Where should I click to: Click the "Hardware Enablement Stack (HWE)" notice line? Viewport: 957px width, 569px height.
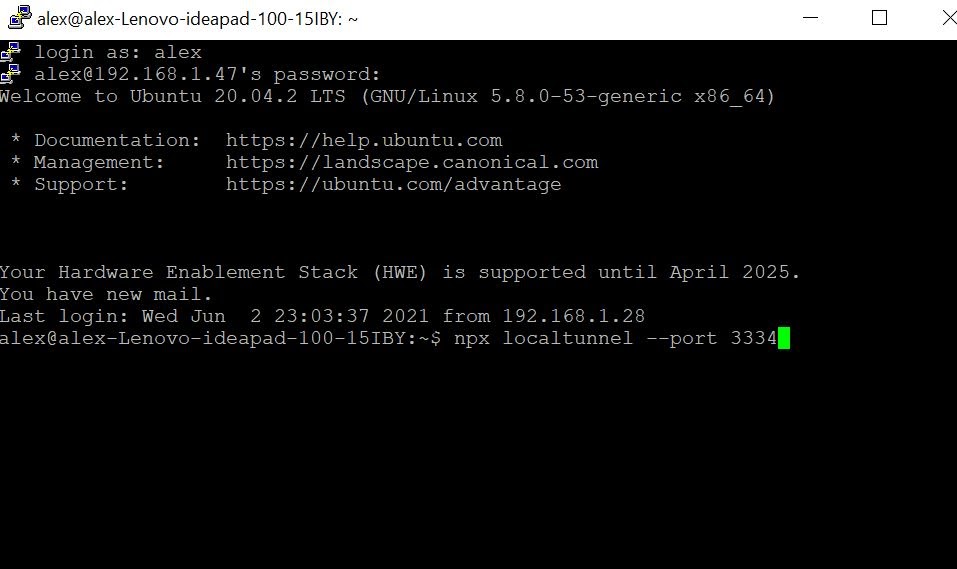click(x=400, y=272)
